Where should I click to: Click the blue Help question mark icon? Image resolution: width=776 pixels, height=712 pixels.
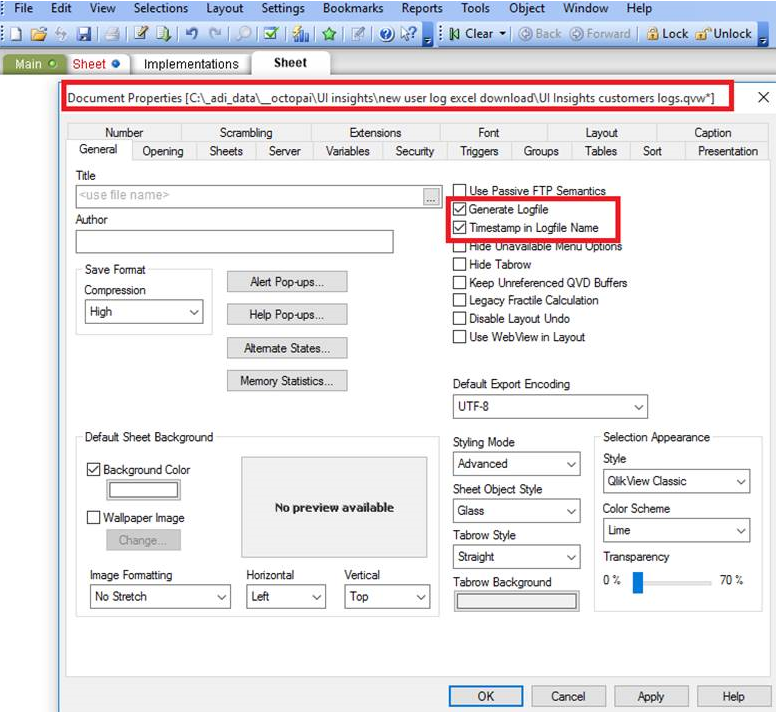pos(386,34)
